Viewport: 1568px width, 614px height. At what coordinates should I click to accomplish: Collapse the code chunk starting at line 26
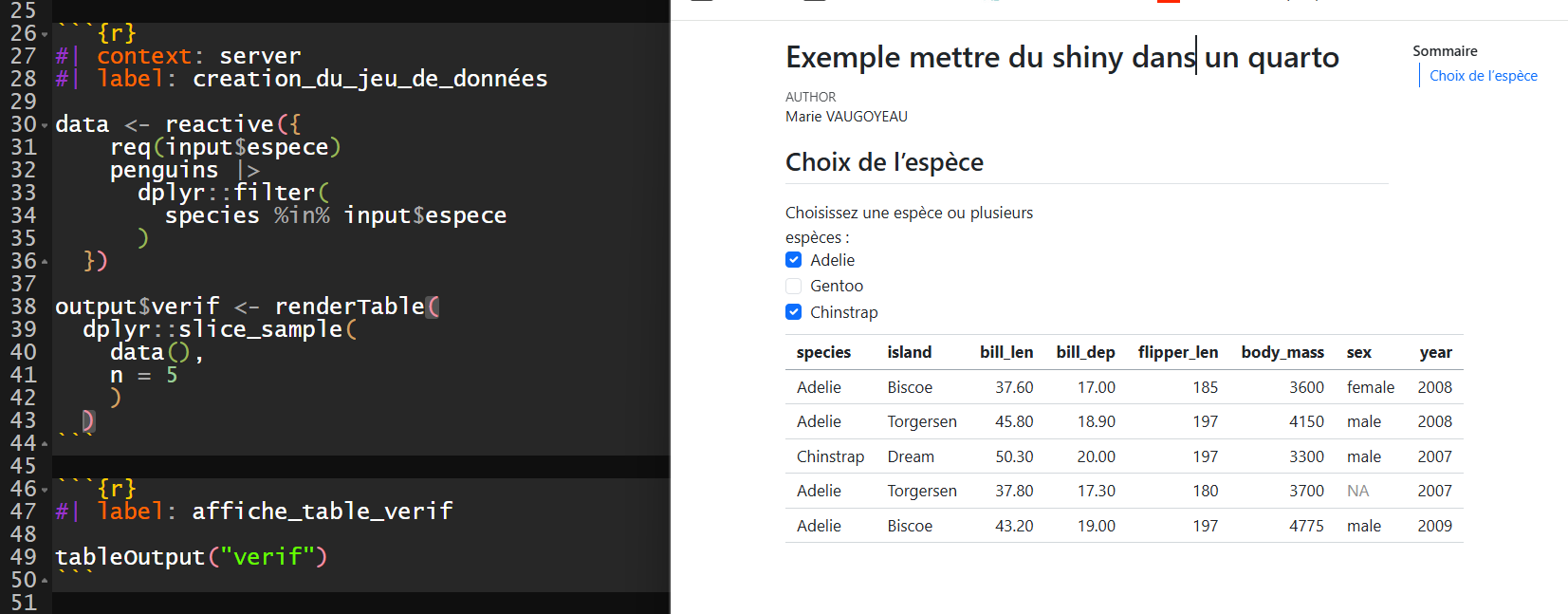click(x=45, y=35)
